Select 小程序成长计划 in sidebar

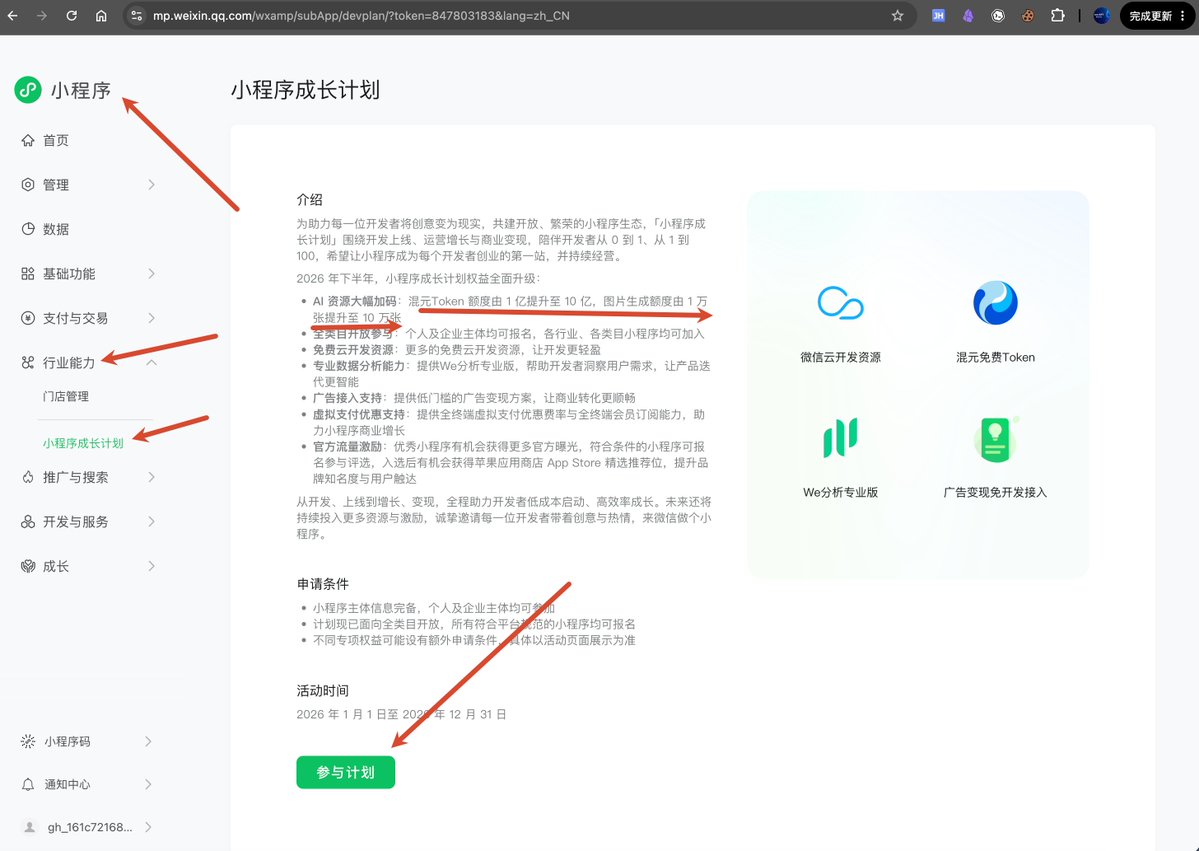(83, 443)
